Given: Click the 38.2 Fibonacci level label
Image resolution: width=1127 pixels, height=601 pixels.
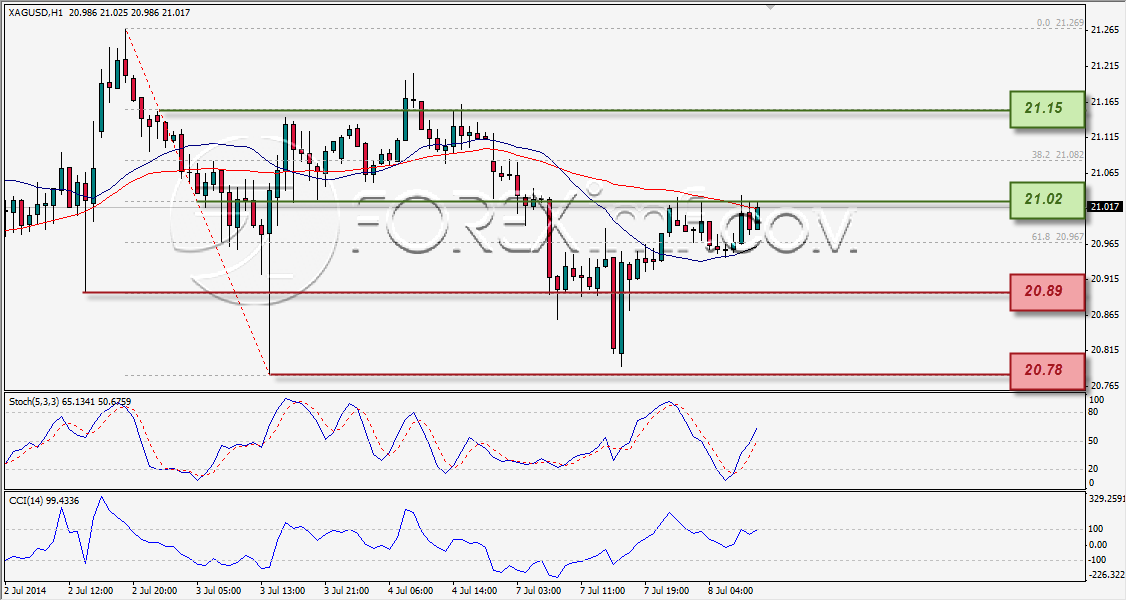Looking at the screenshot, I should click(1057, 155).
